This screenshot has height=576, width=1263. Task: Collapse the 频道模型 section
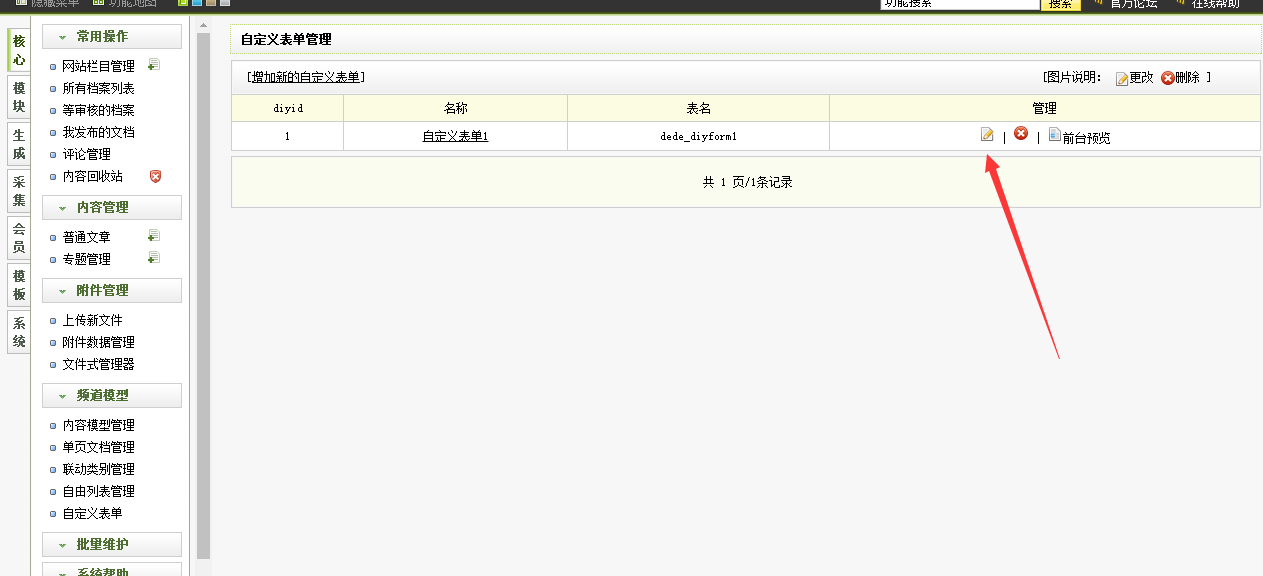tap(112, 395)
